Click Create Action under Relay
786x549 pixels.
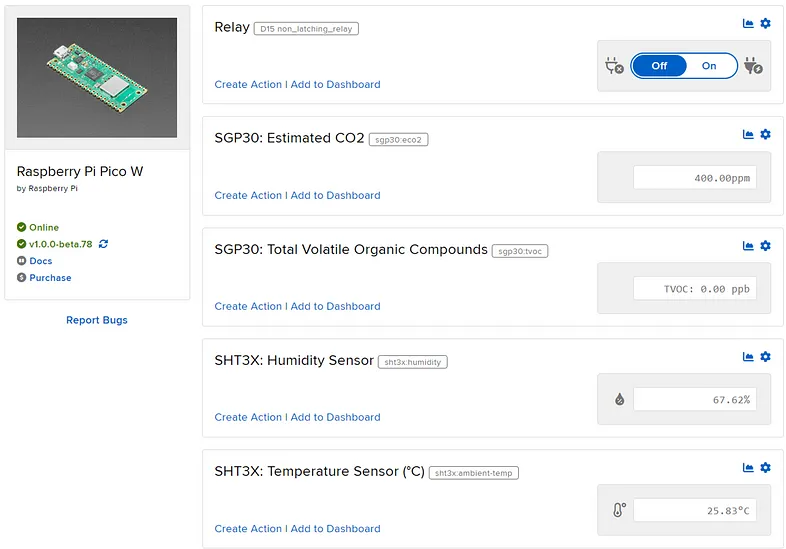(248, 84)
